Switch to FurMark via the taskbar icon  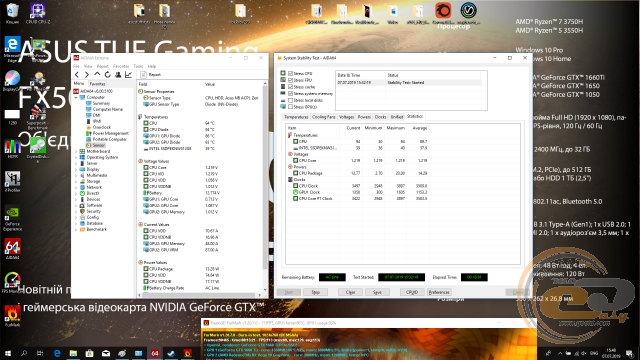187,353
